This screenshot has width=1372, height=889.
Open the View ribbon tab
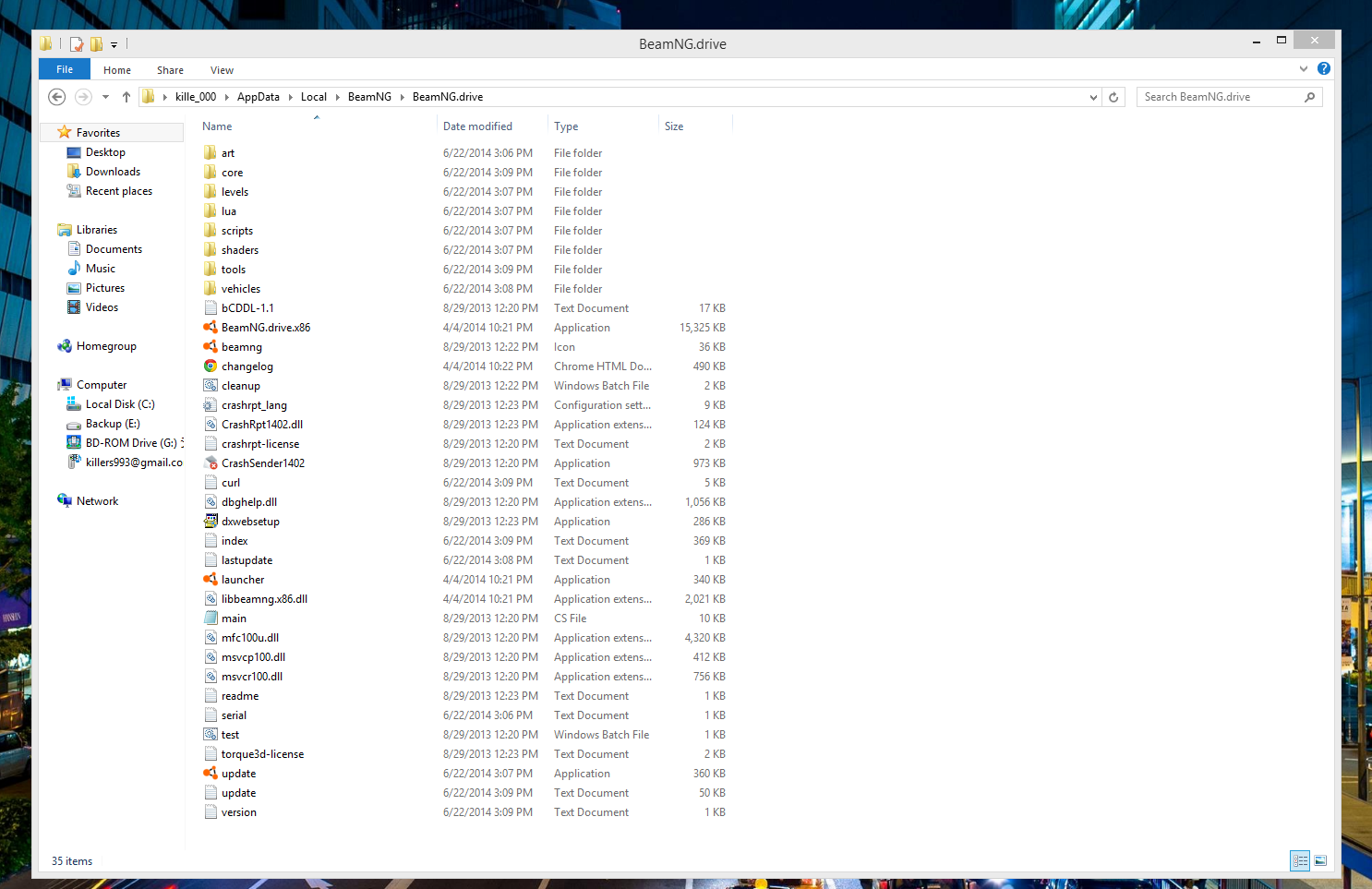coord(222,70)
